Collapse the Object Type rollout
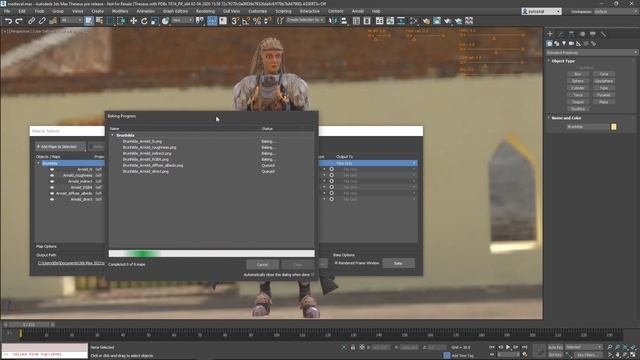640x360 pixels. click(x=549, y=61)
